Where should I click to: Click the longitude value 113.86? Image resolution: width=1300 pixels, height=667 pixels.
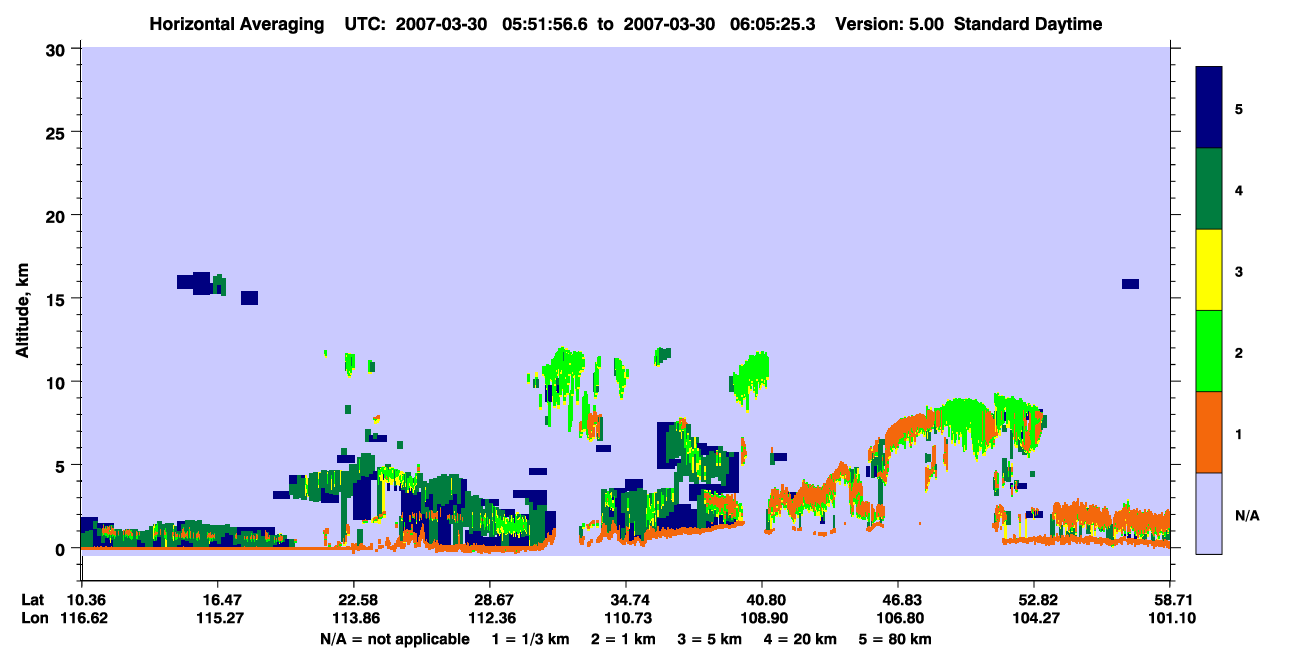[354, 618]
